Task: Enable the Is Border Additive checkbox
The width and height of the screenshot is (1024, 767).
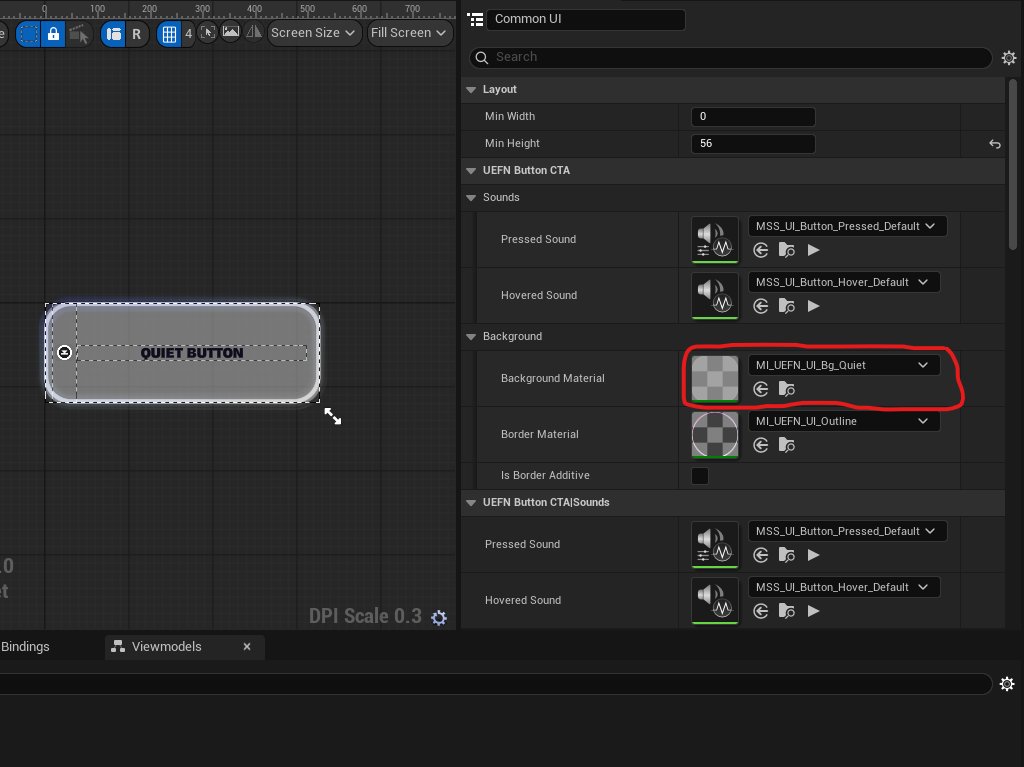Action: click(x=699, y=476)
